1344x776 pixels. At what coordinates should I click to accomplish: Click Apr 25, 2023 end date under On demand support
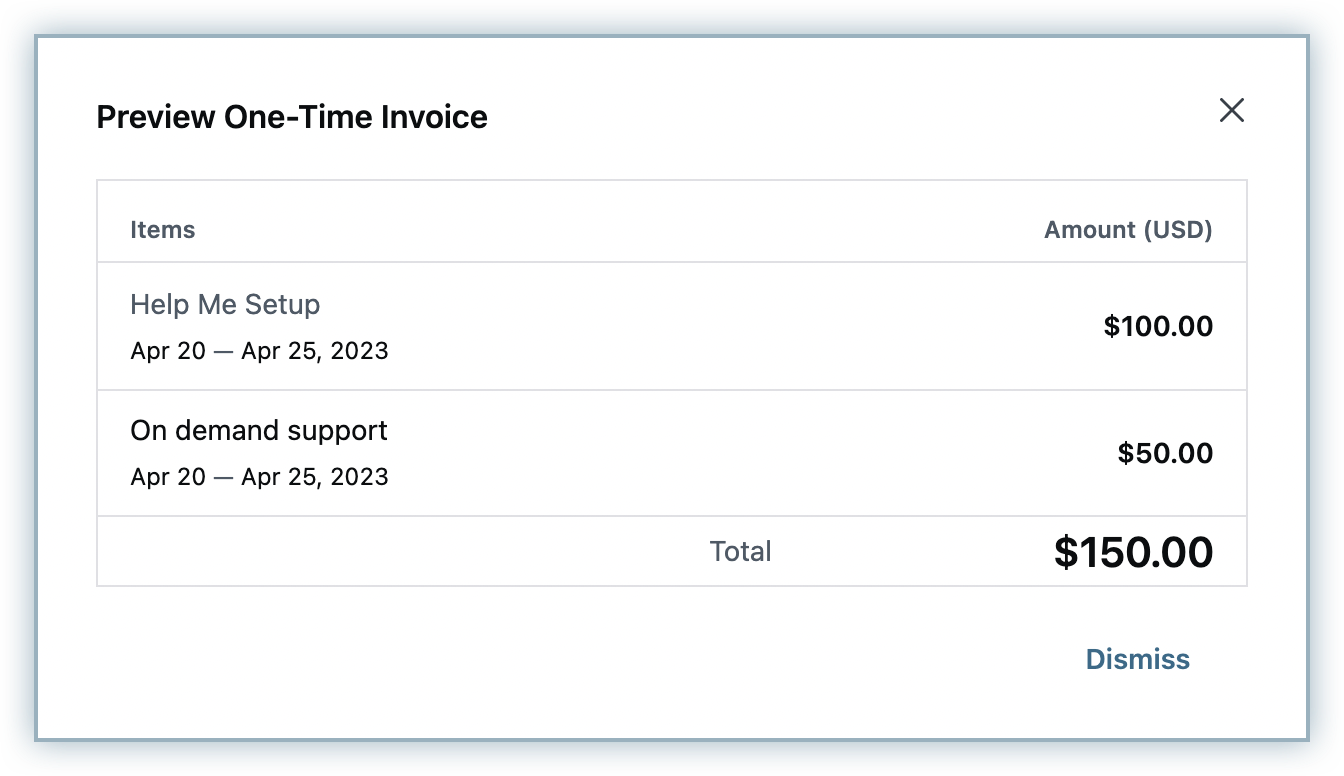point(314,477)
